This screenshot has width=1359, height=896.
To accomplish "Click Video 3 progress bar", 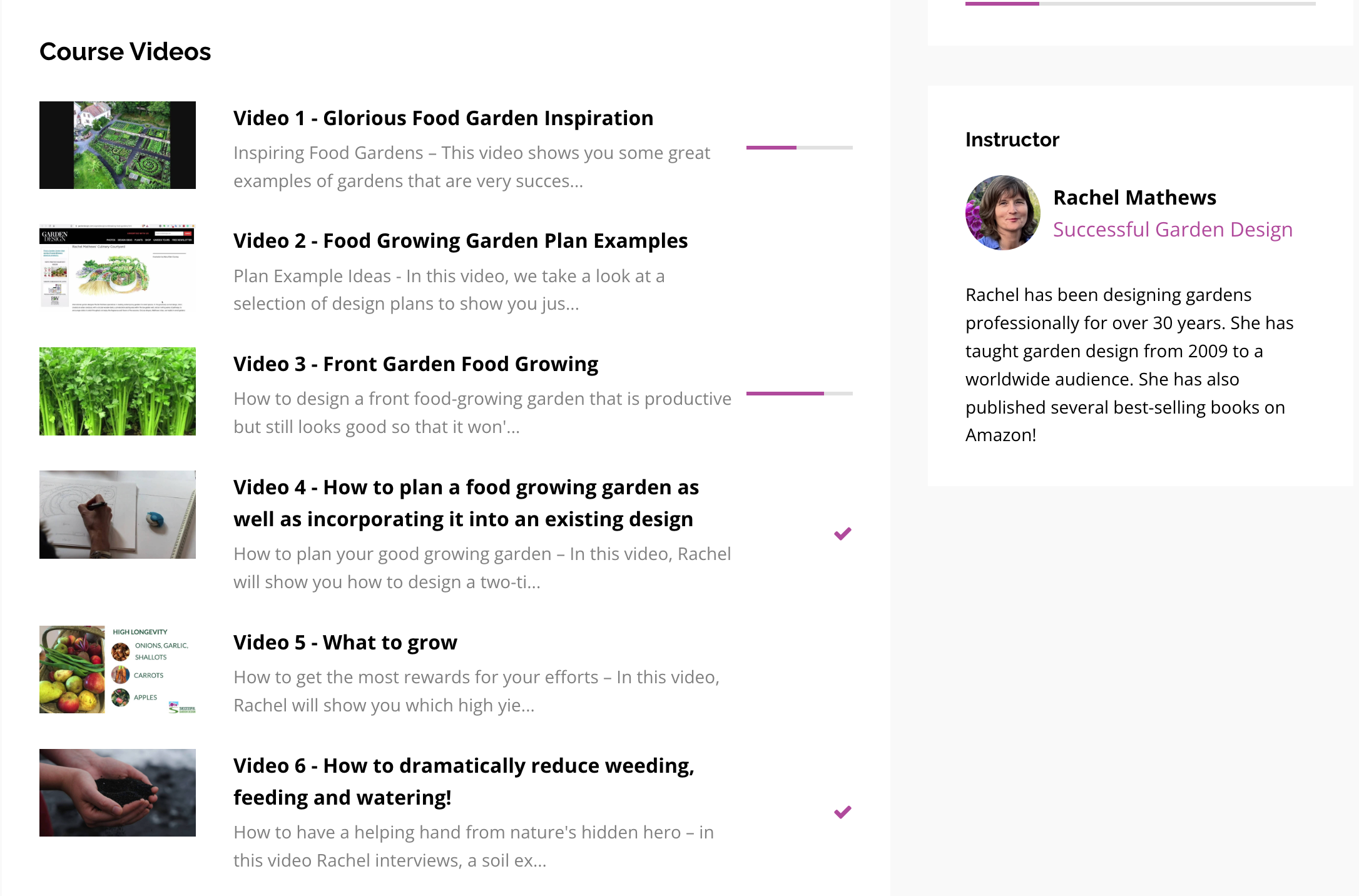I will pos(799,394).
